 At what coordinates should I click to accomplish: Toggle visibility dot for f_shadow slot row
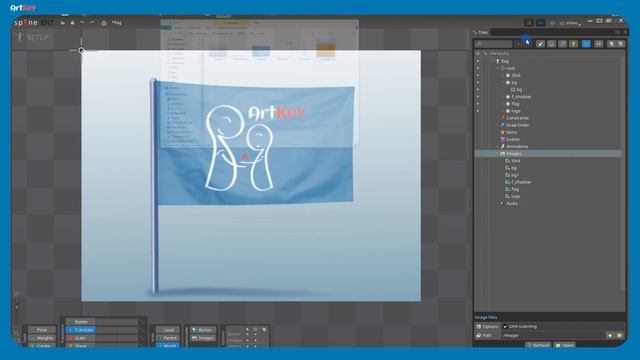[x=478, y=97]
